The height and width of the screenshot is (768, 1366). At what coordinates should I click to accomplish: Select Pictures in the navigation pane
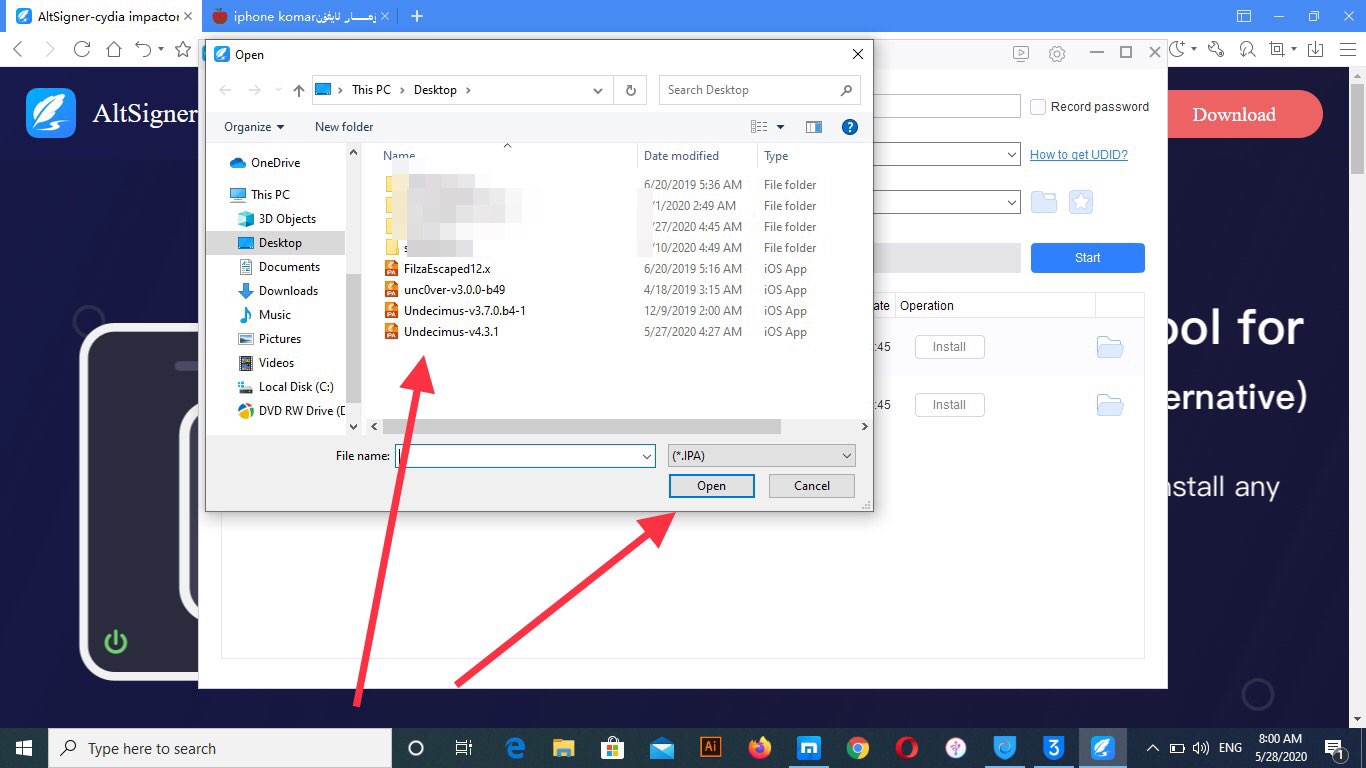[270, 339]
